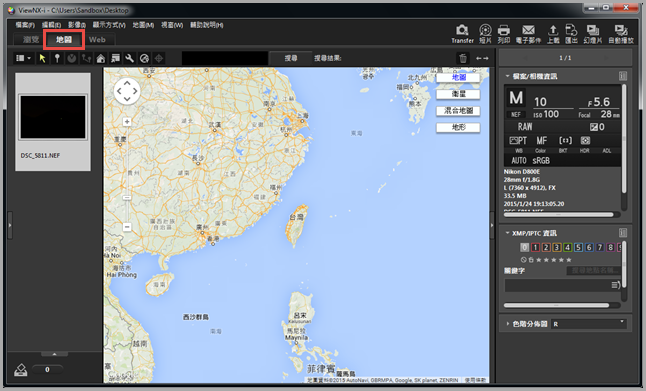Viewport: 646px width, 391px height.
Task: Click the crosshair center location icon
Action: coord(159,59)
